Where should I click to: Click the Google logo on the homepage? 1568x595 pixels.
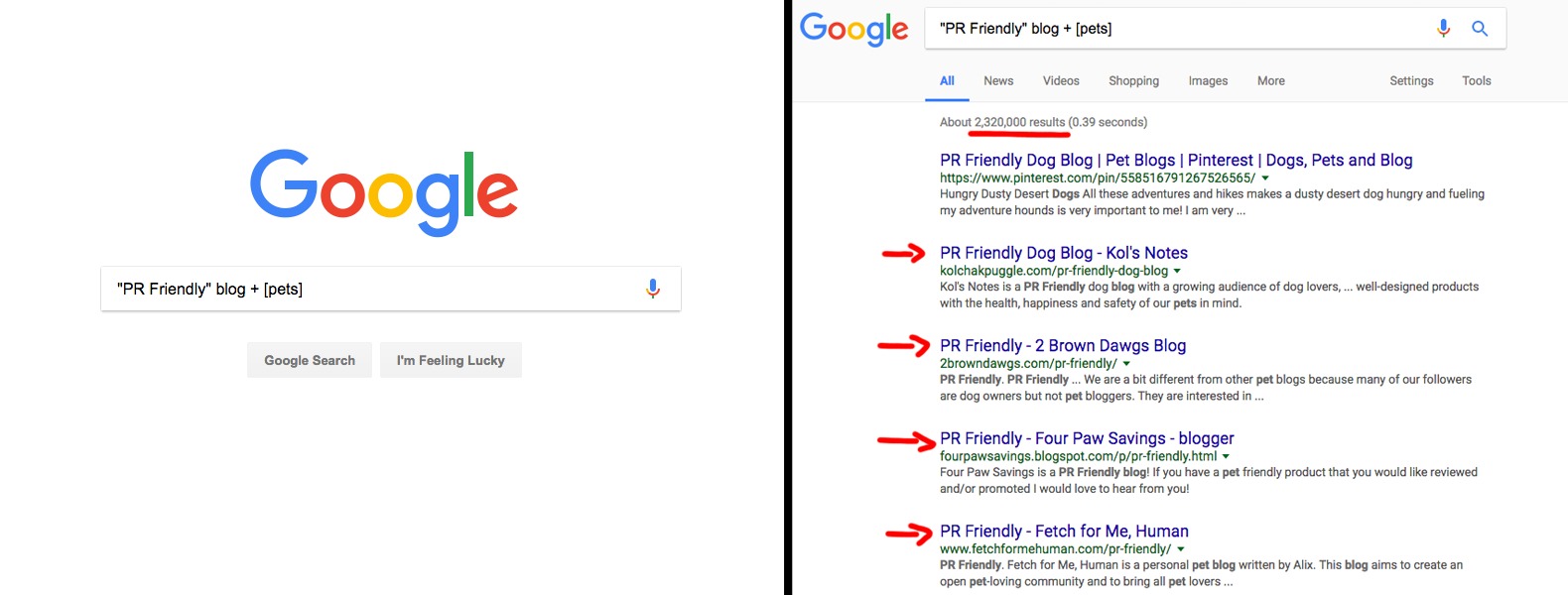coord(384,191)
